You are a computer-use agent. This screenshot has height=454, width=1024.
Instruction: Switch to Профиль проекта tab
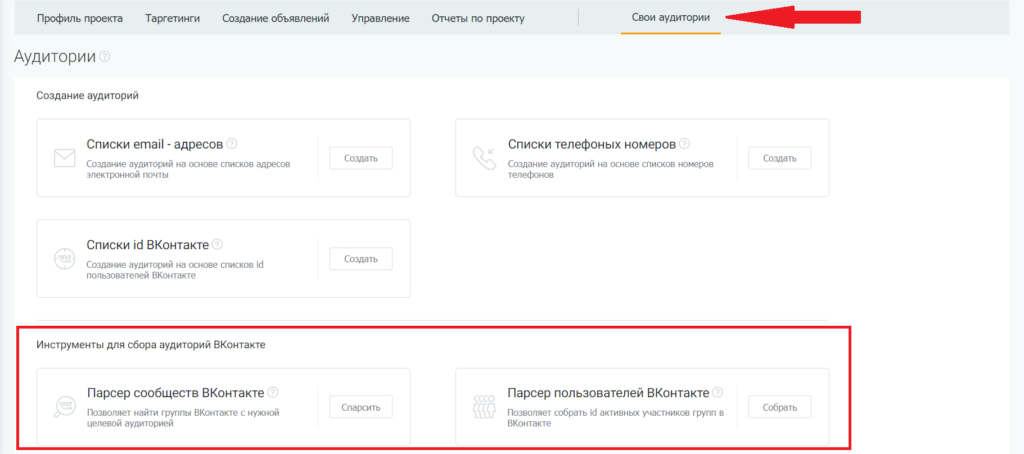(80, 18)
